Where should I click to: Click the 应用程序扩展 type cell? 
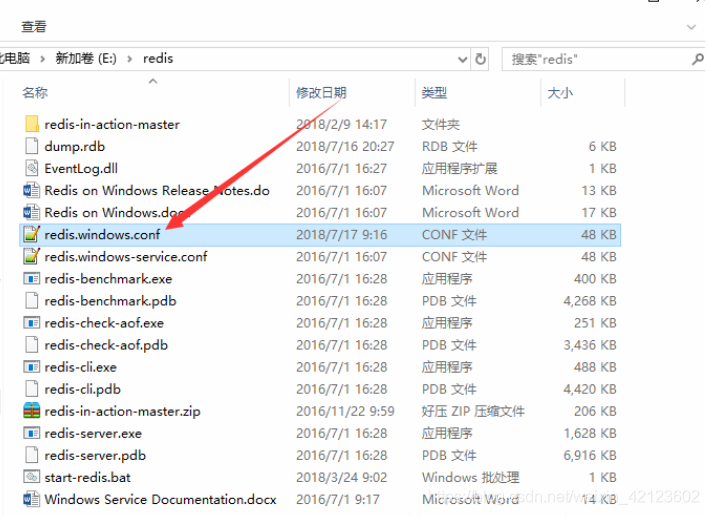[x=459, y=169]
